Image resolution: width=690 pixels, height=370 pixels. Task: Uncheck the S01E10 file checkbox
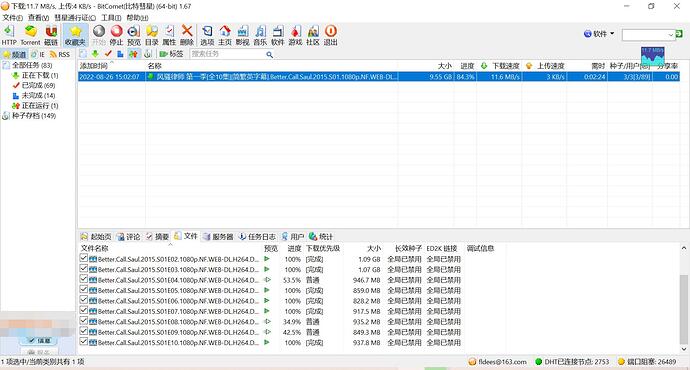click(84, 341)
